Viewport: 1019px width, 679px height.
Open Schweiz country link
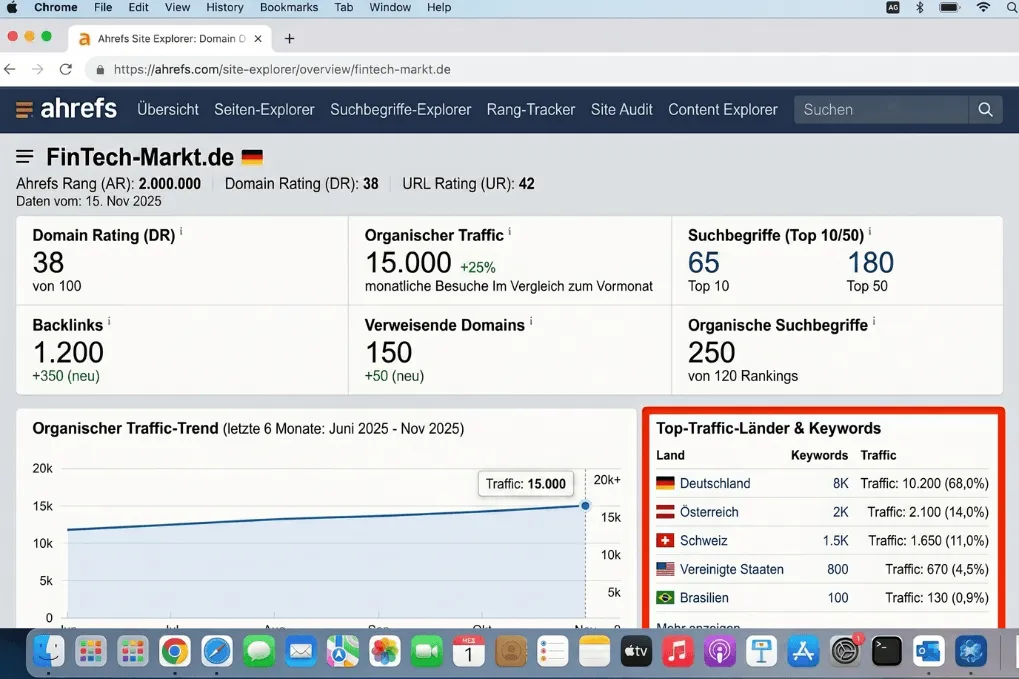(703, 541)
